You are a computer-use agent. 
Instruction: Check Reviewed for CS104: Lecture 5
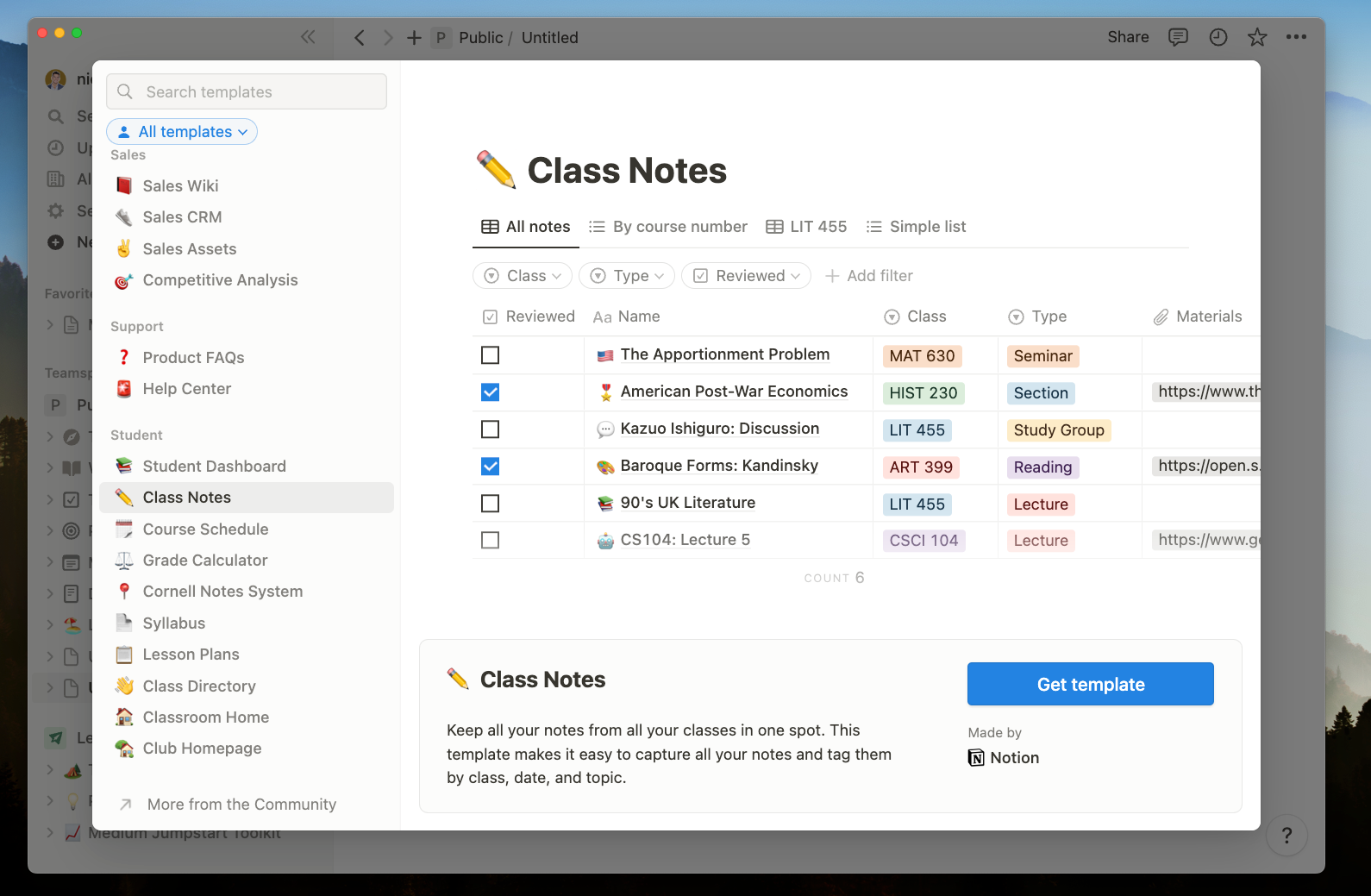click(490, 541)
